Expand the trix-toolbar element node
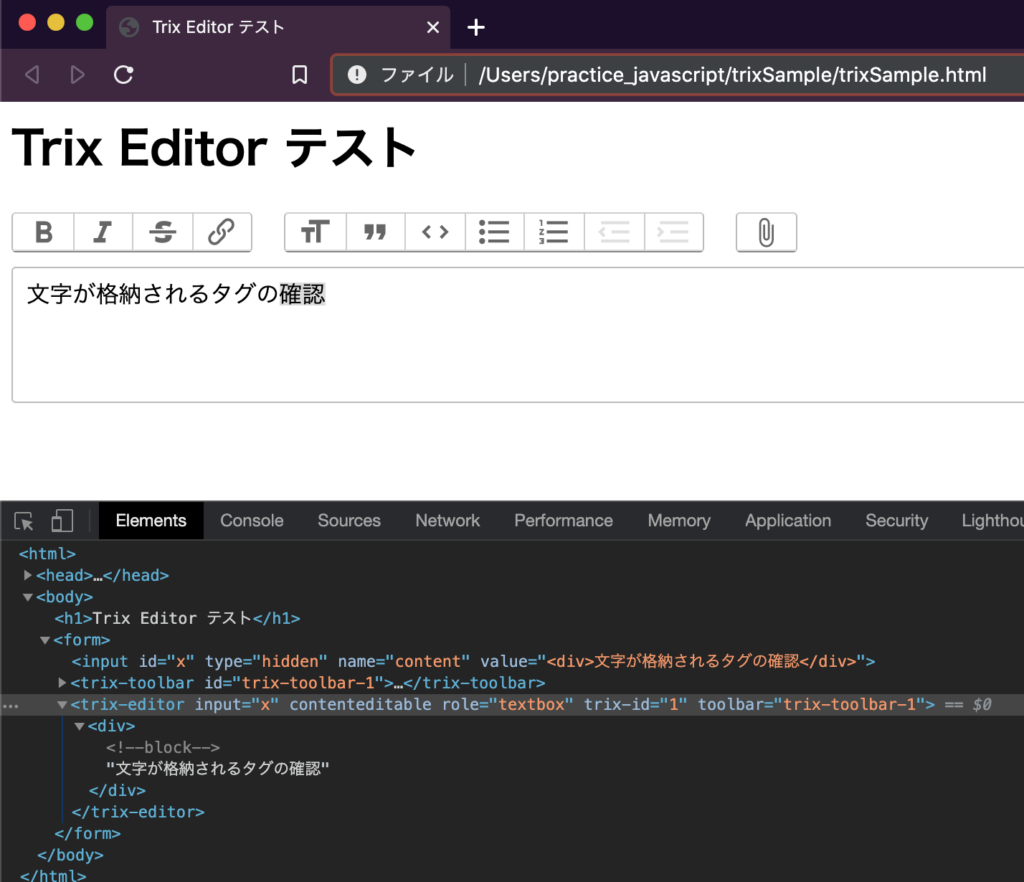 62,683
